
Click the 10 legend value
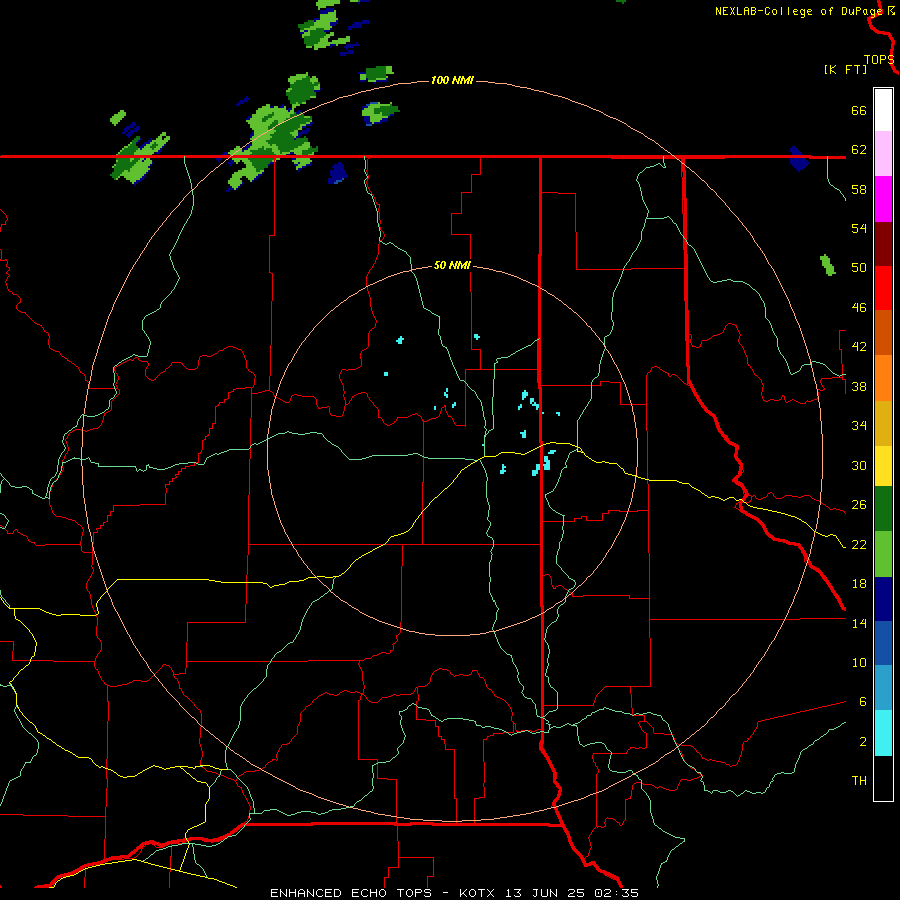point(859,663)
